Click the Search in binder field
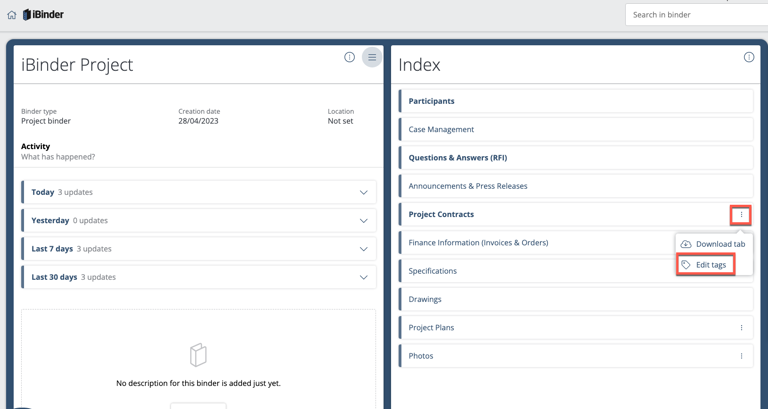The image size is (768, 409). (x=696, y=15)
